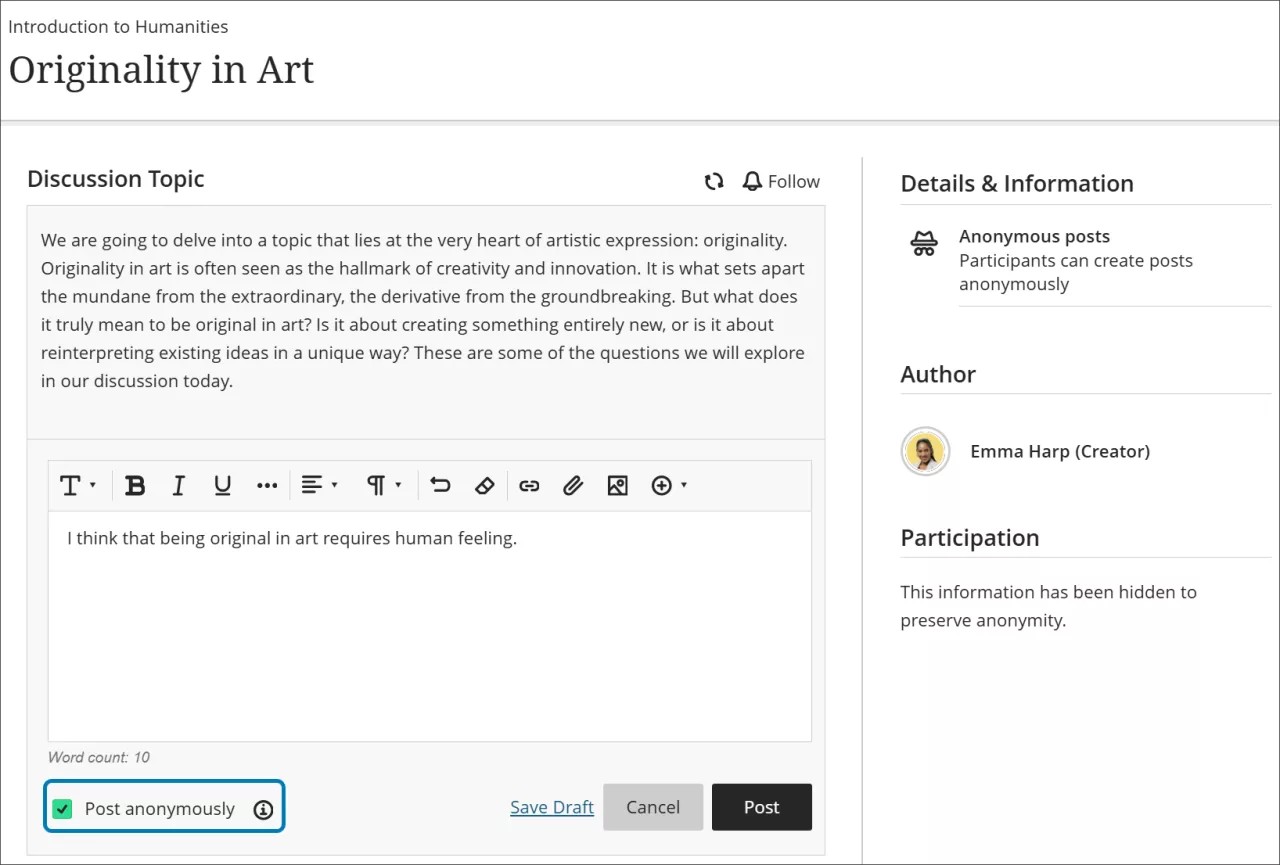View info about anonymous posting
This screenshot has width=1280, height=865.
point(263,810)
